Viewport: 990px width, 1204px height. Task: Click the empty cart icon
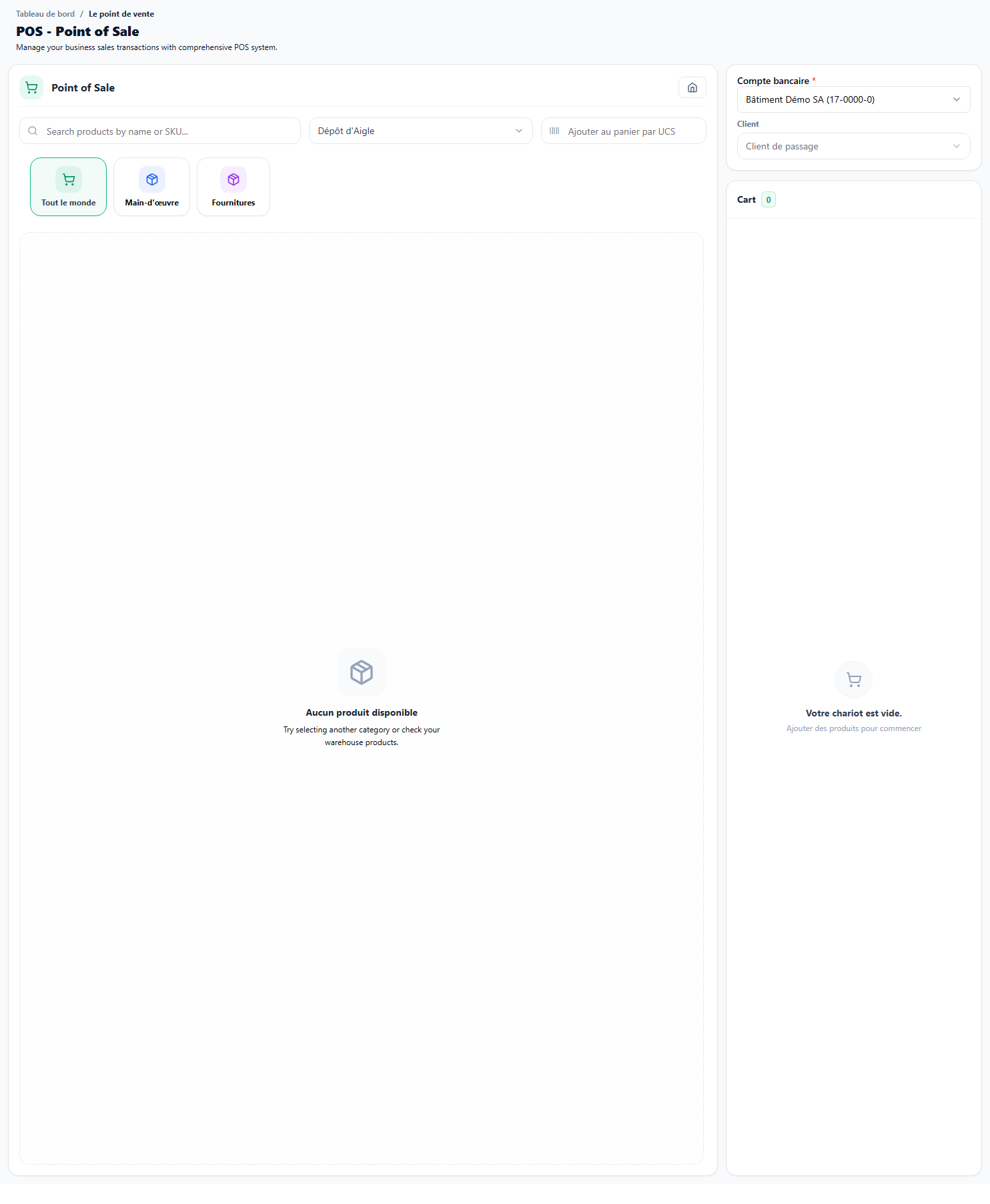click(x=854, y=680)
